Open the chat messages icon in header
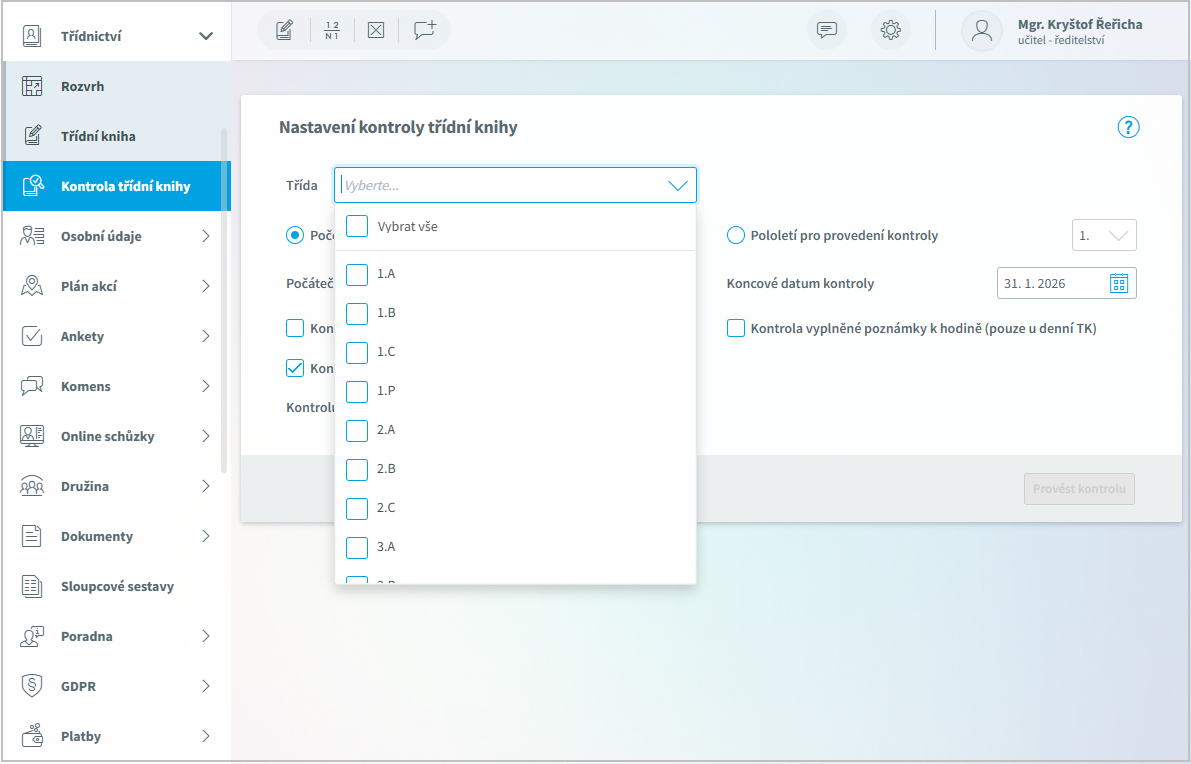Screen dimensions: 1191x764 pos(827,30)
